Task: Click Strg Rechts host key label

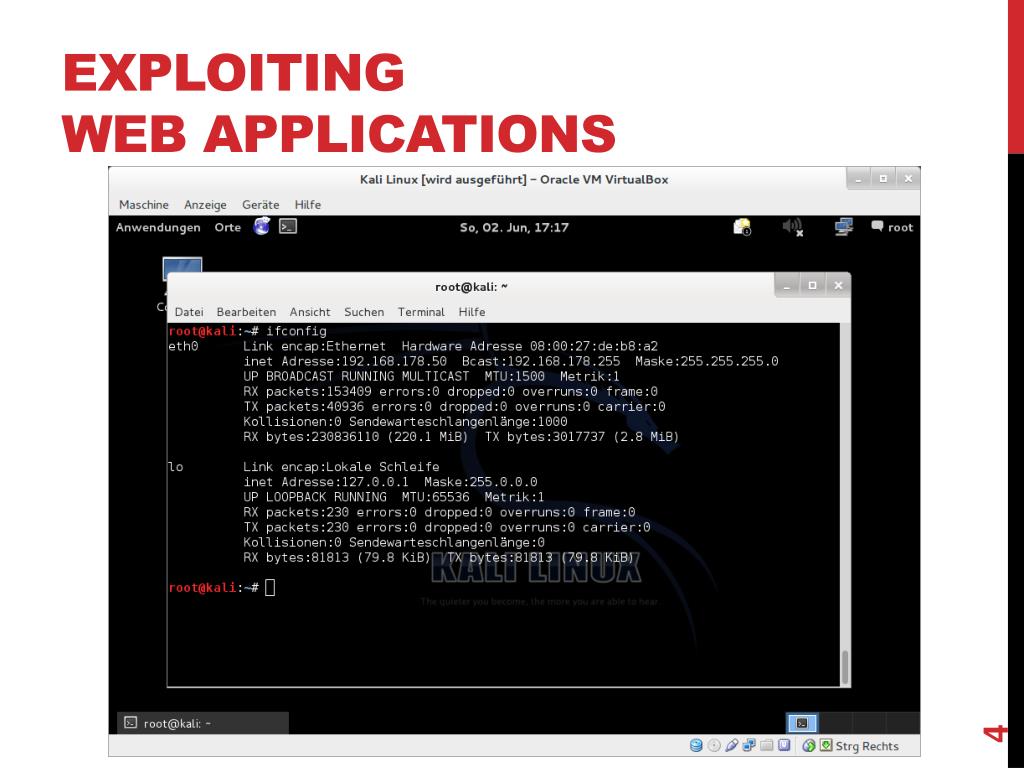Action: 867,746
